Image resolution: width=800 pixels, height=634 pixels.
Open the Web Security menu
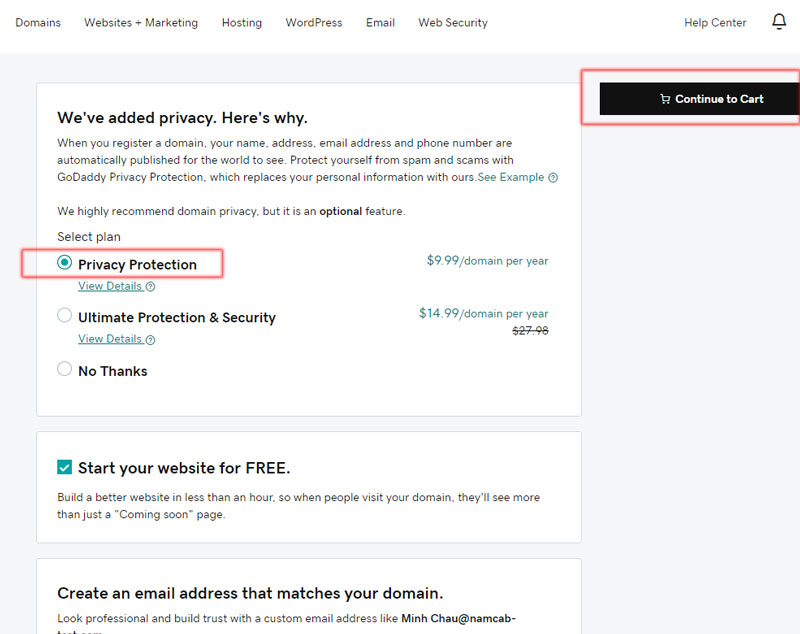452,22
